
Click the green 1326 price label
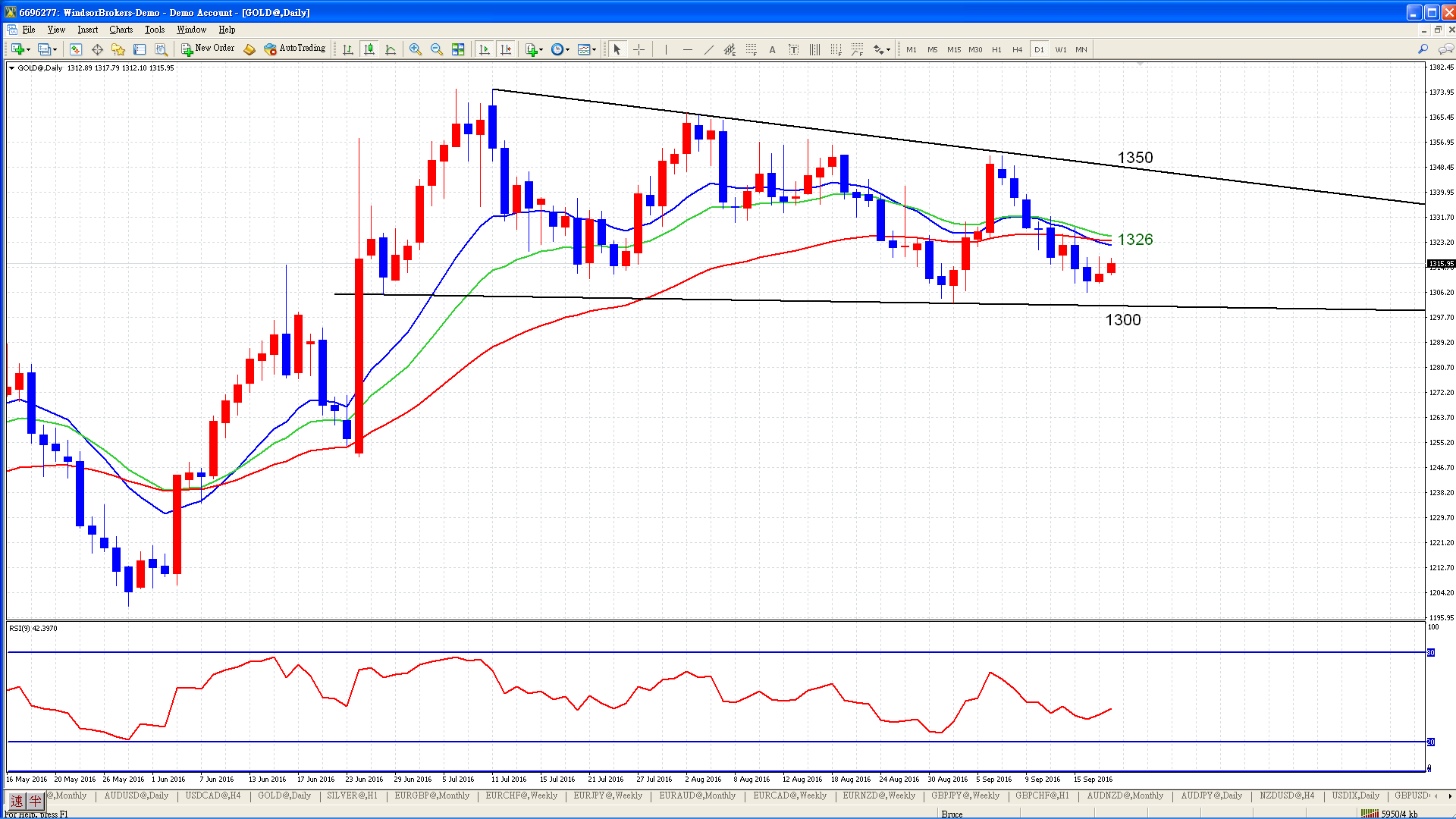tap(1134, 240)
